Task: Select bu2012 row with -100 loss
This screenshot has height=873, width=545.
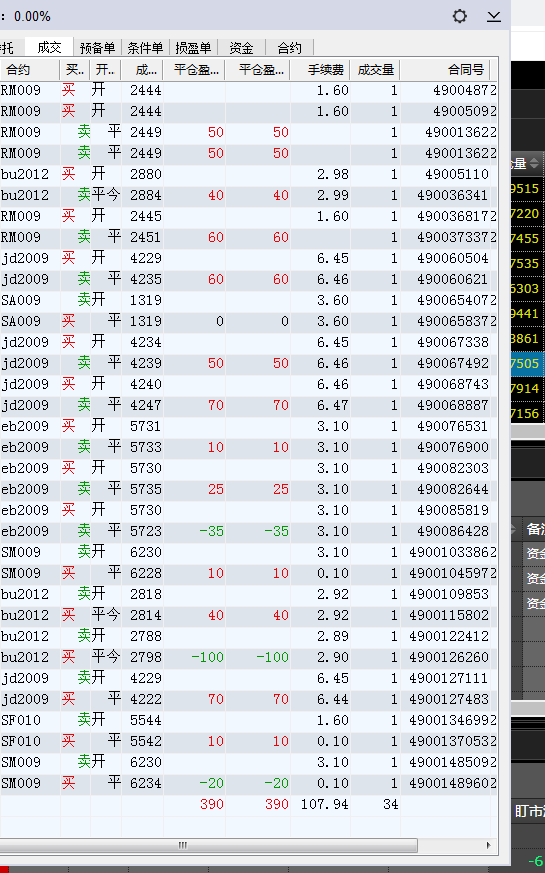Action: 248,657
